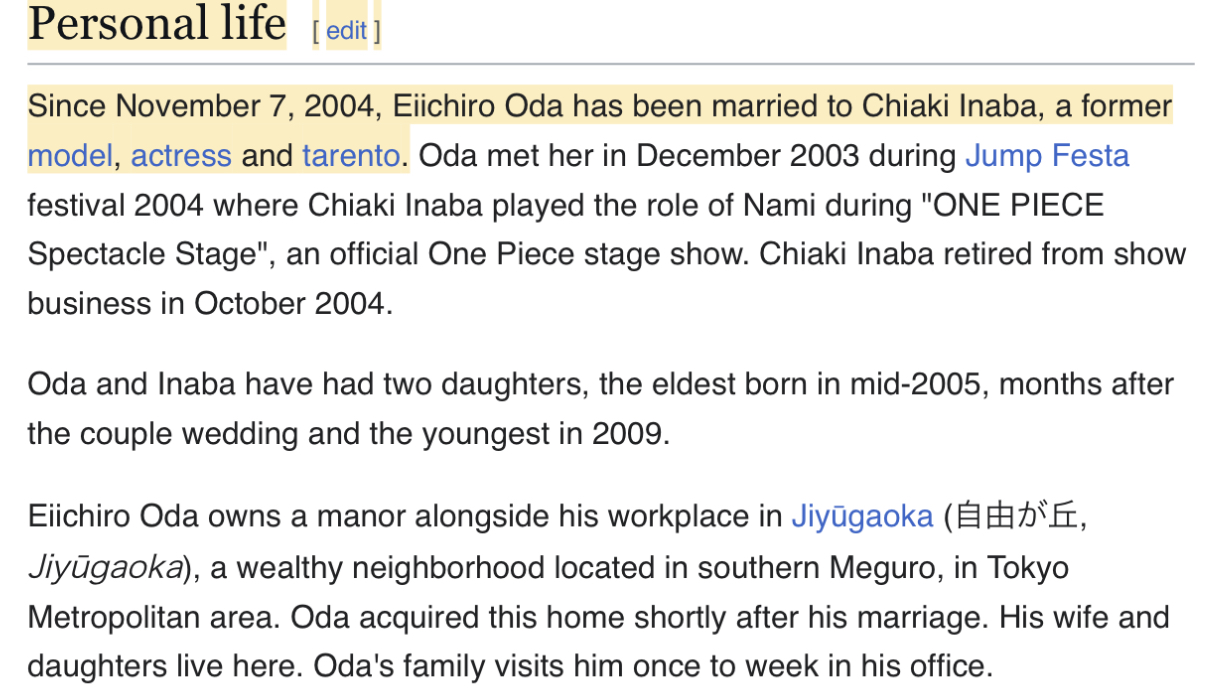The height and width of the screenshot is (692, 1210).
Task: Visit the Jump Festa link
Action: coord(1047,156)
